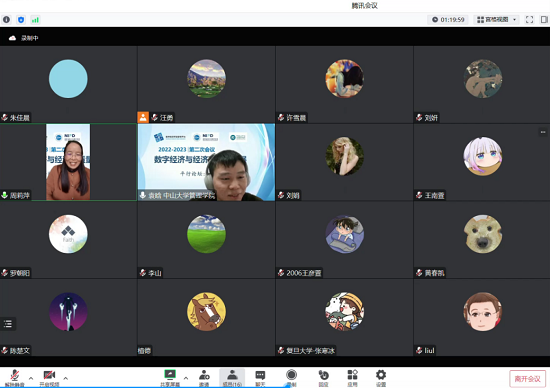
Task: Open the meeting info icon
Action: [x=7, y=20]
